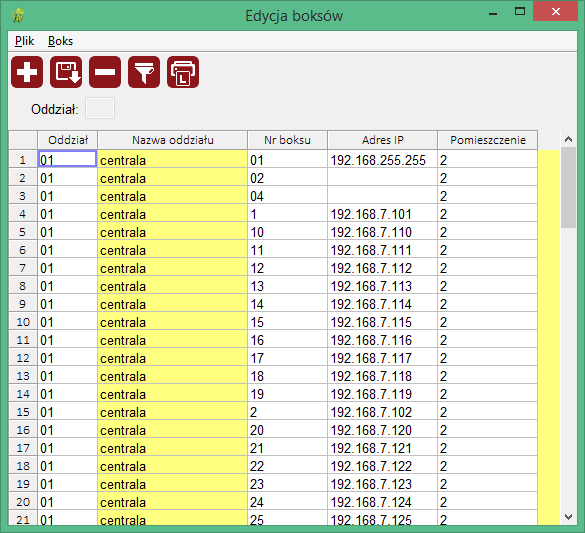Click the scrollbar up arrow
585x533 pixels.
568,139
